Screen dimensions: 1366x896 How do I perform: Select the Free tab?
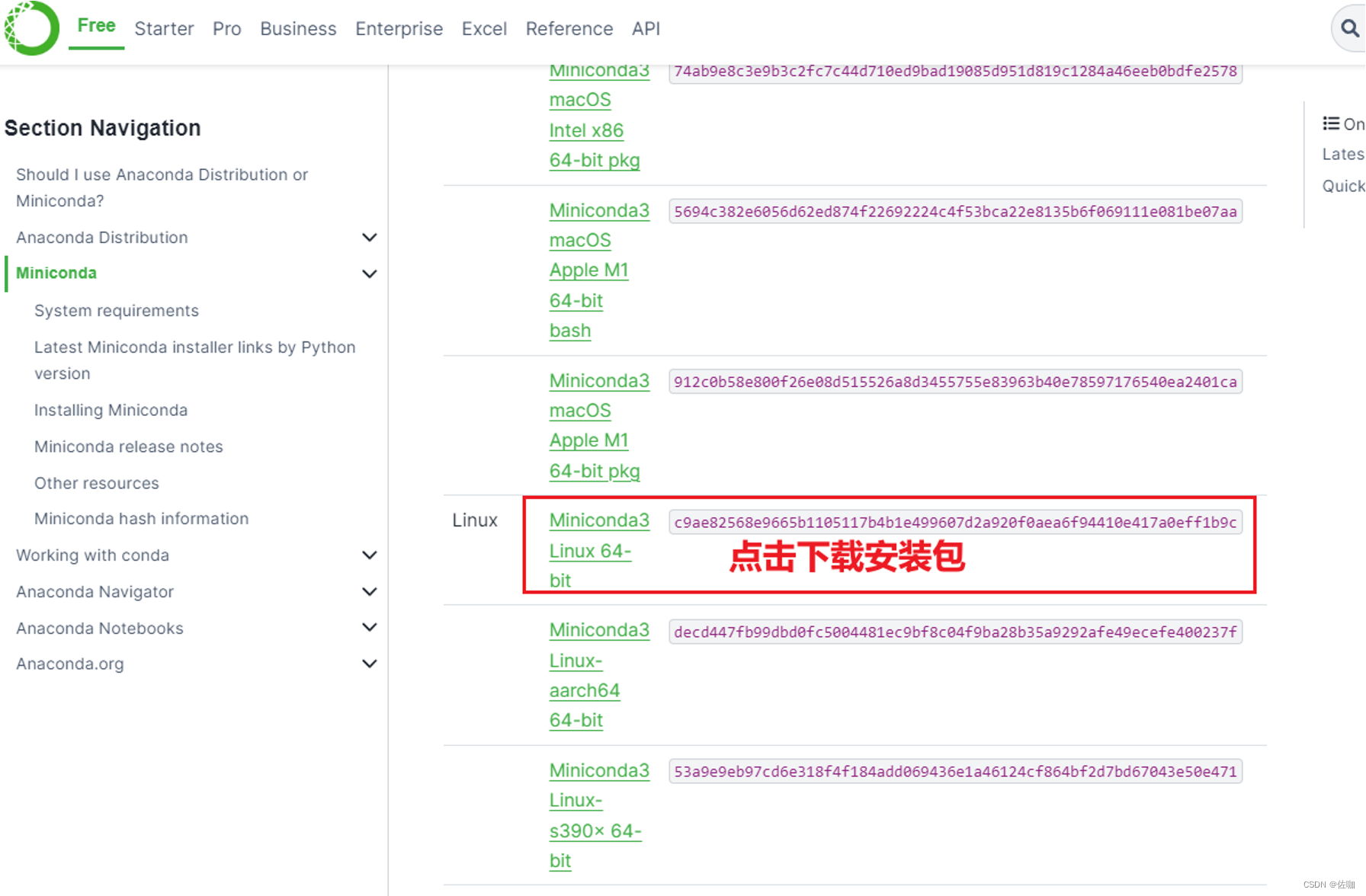click(x=96, y=26)
